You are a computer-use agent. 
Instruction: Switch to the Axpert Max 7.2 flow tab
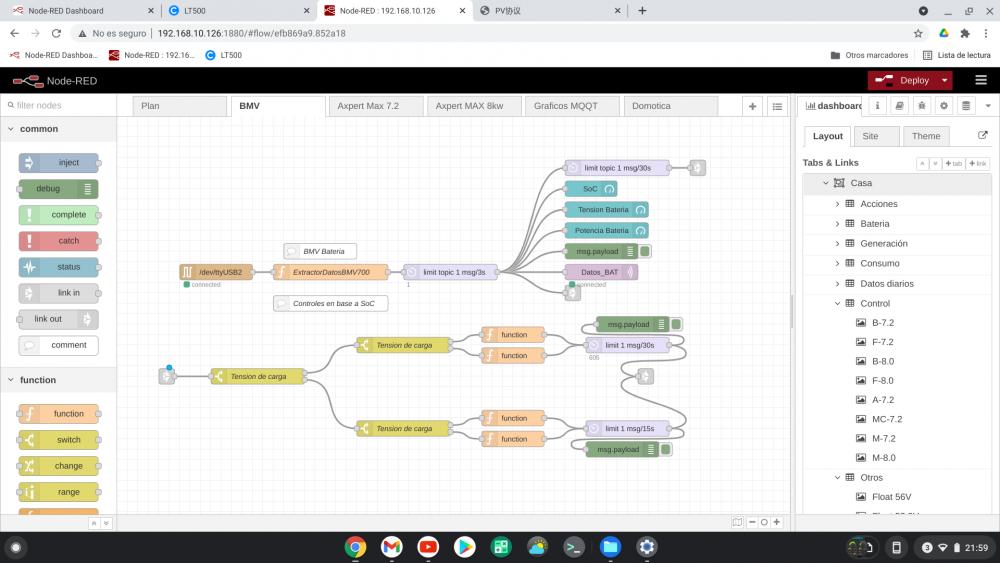[x=376, y=106]
